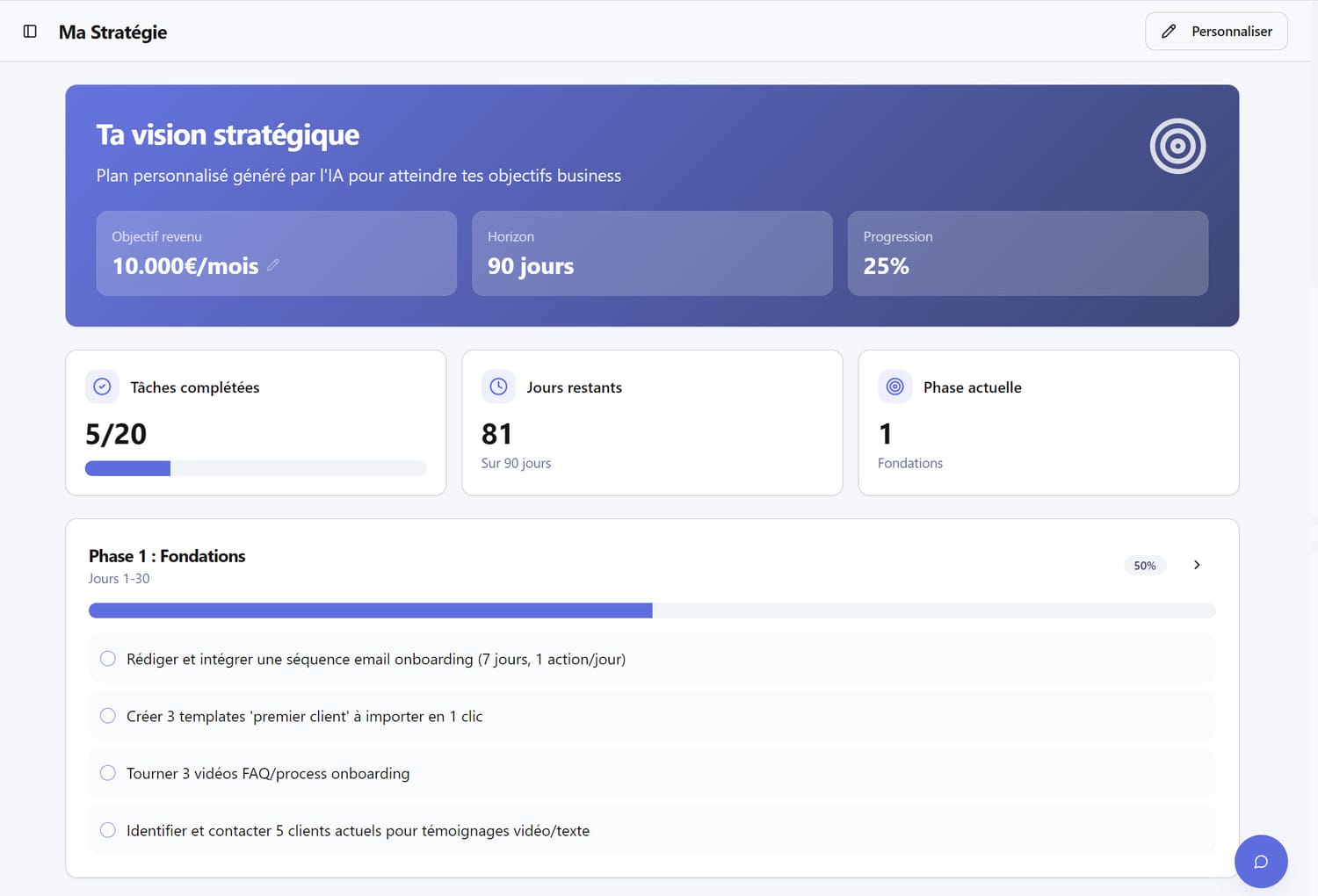Click the 50% badge on Phase 1

(x=1144, y=566)
